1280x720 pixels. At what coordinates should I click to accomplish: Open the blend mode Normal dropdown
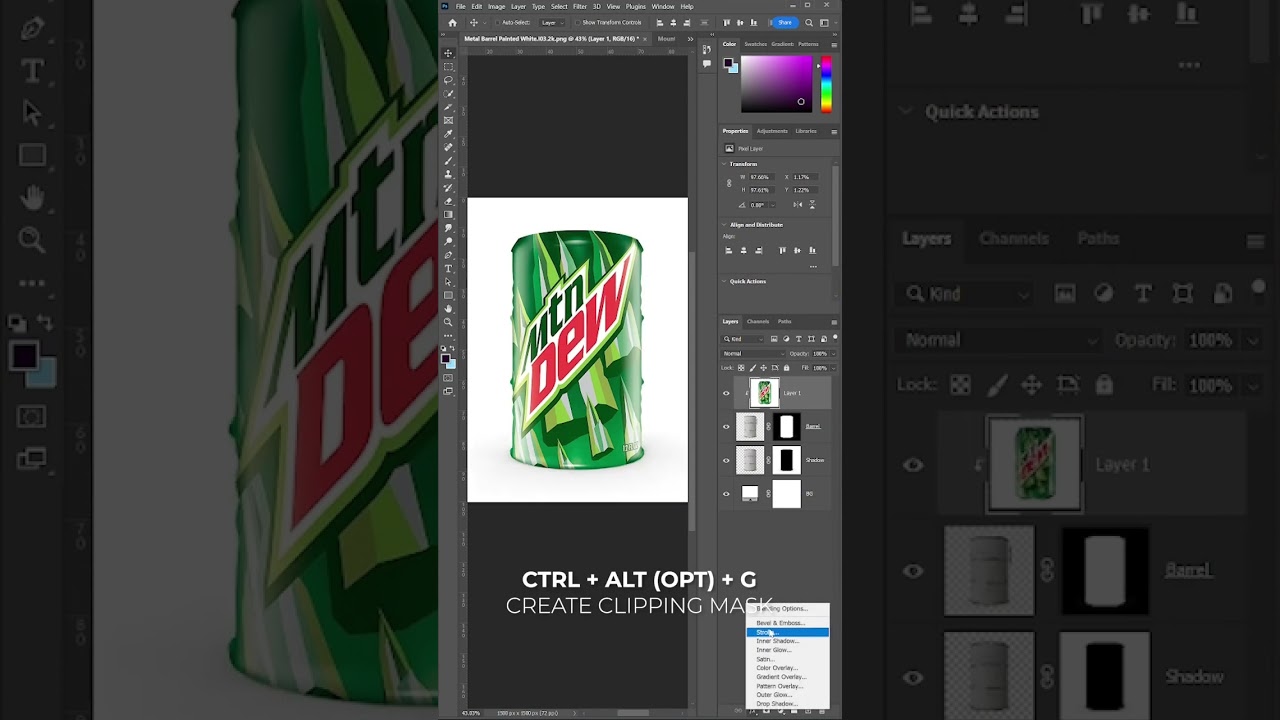(x=754, y=353)
